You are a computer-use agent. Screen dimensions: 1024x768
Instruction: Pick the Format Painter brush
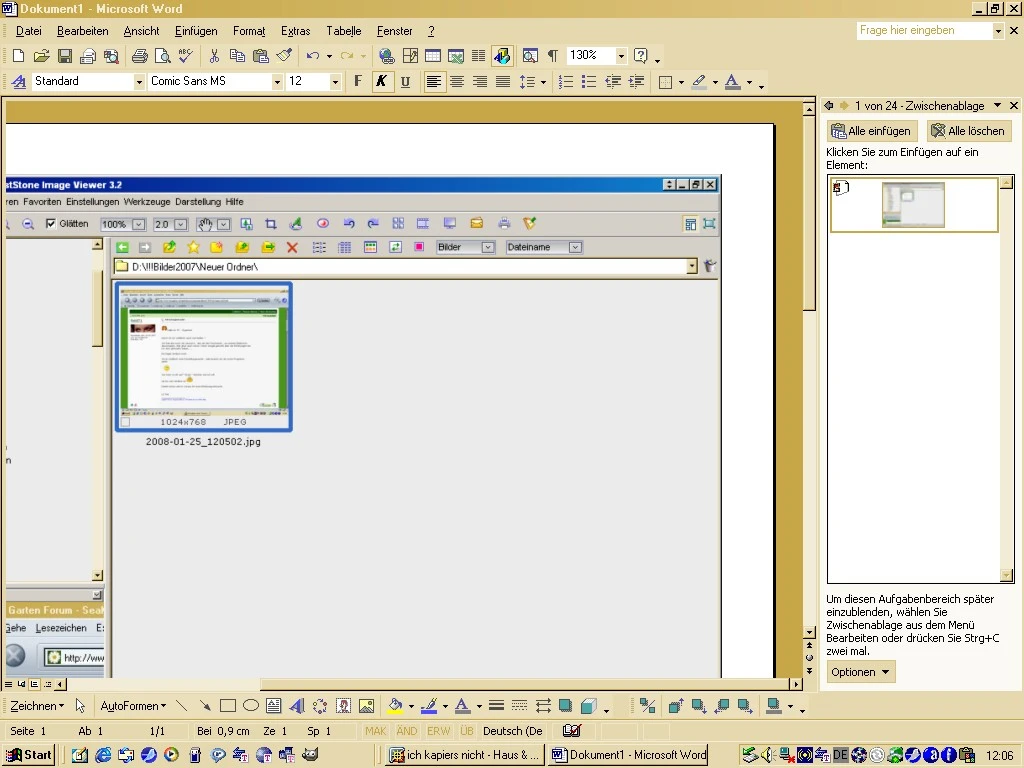(284, 56)
